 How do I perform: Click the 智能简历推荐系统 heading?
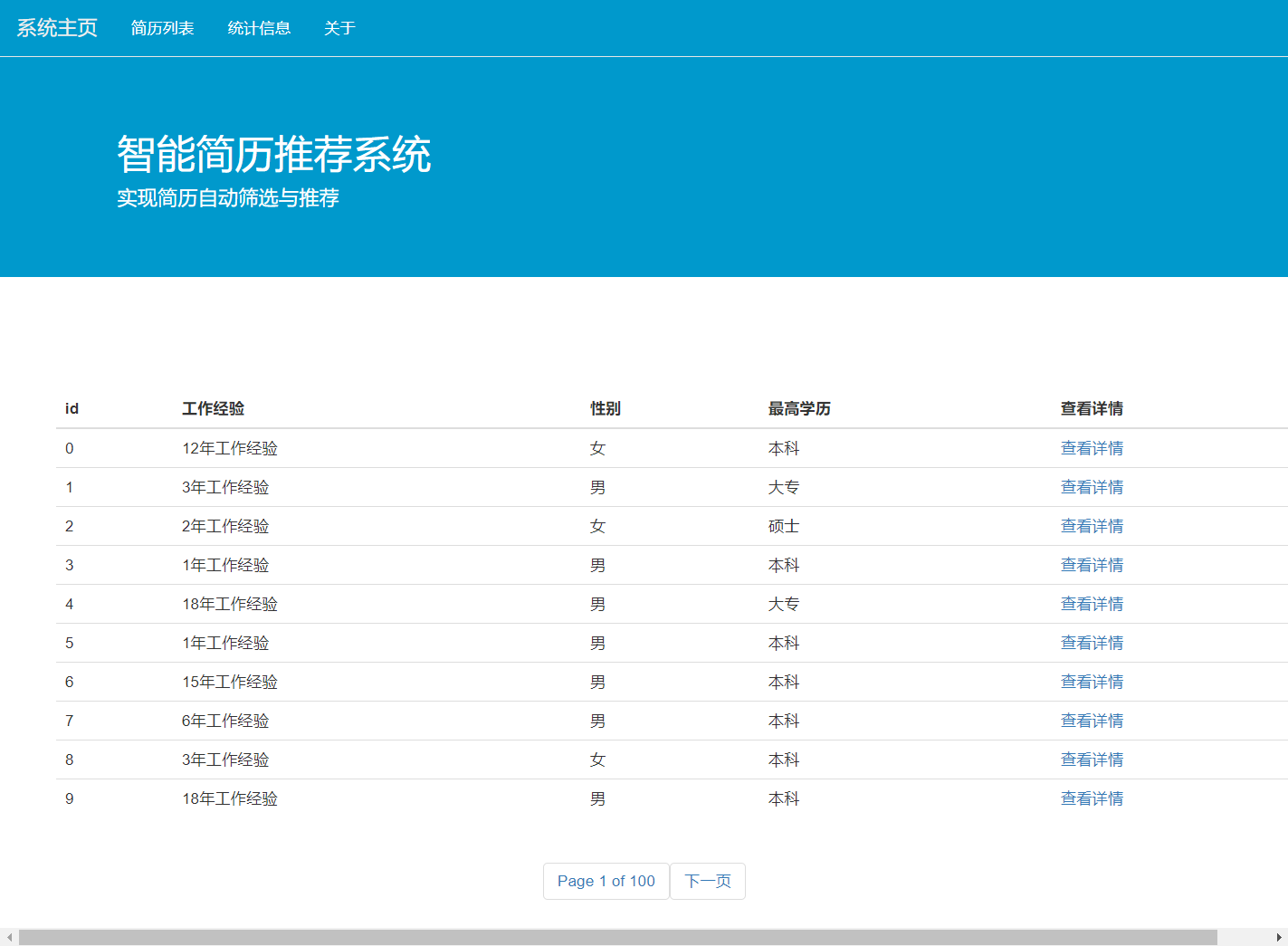(x=274, y=154)
